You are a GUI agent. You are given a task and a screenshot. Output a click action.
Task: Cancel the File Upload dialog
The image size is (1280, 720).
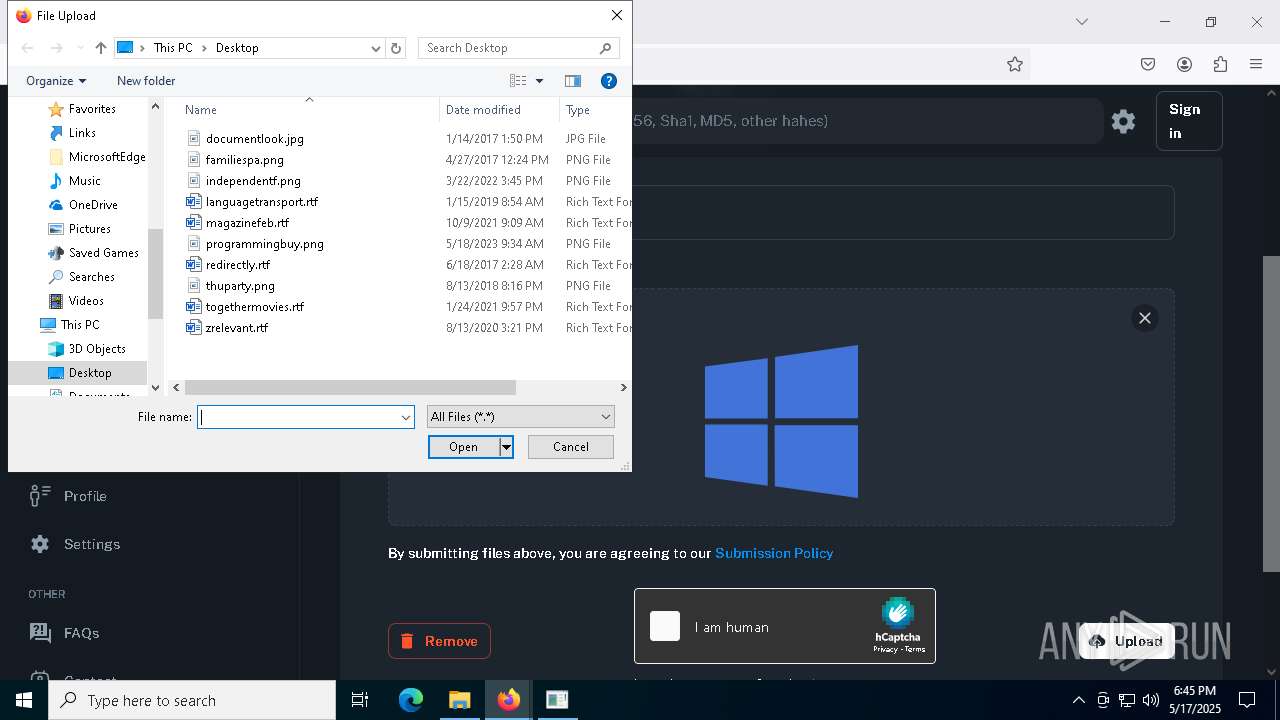click(x=570, y=447)
